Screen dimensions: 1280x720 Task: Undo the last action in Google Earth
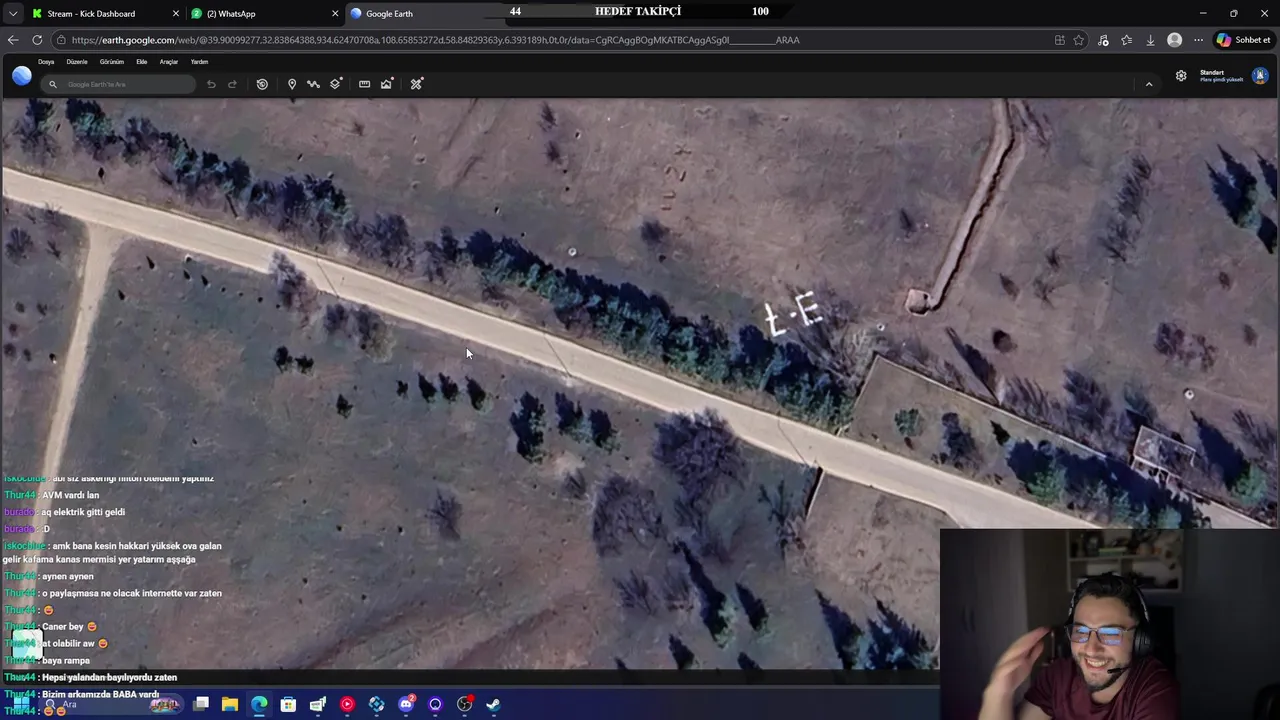click(x=211, y=84)
